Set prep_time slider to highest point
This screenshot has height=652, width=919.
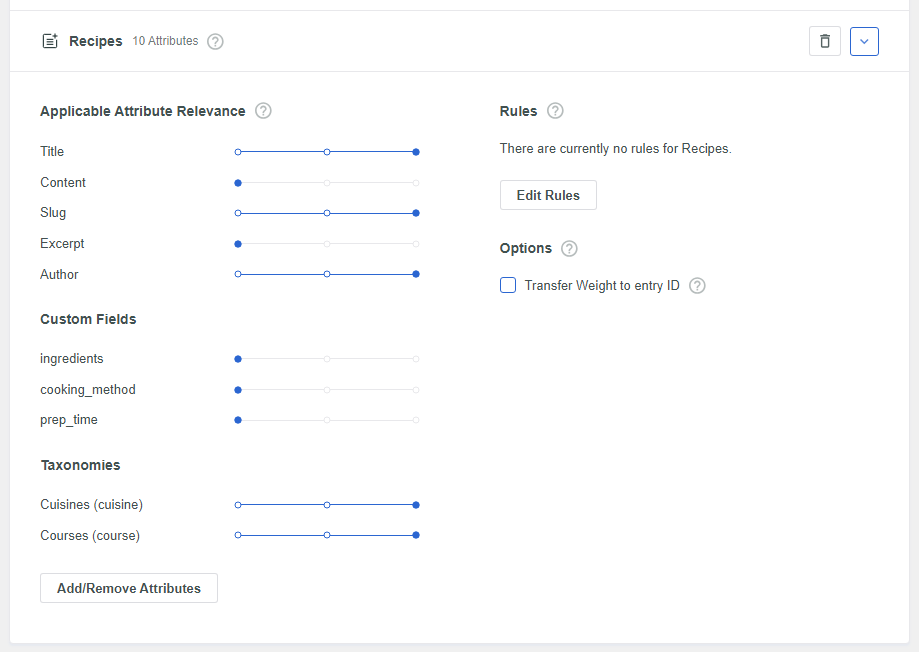pos(416,420)
